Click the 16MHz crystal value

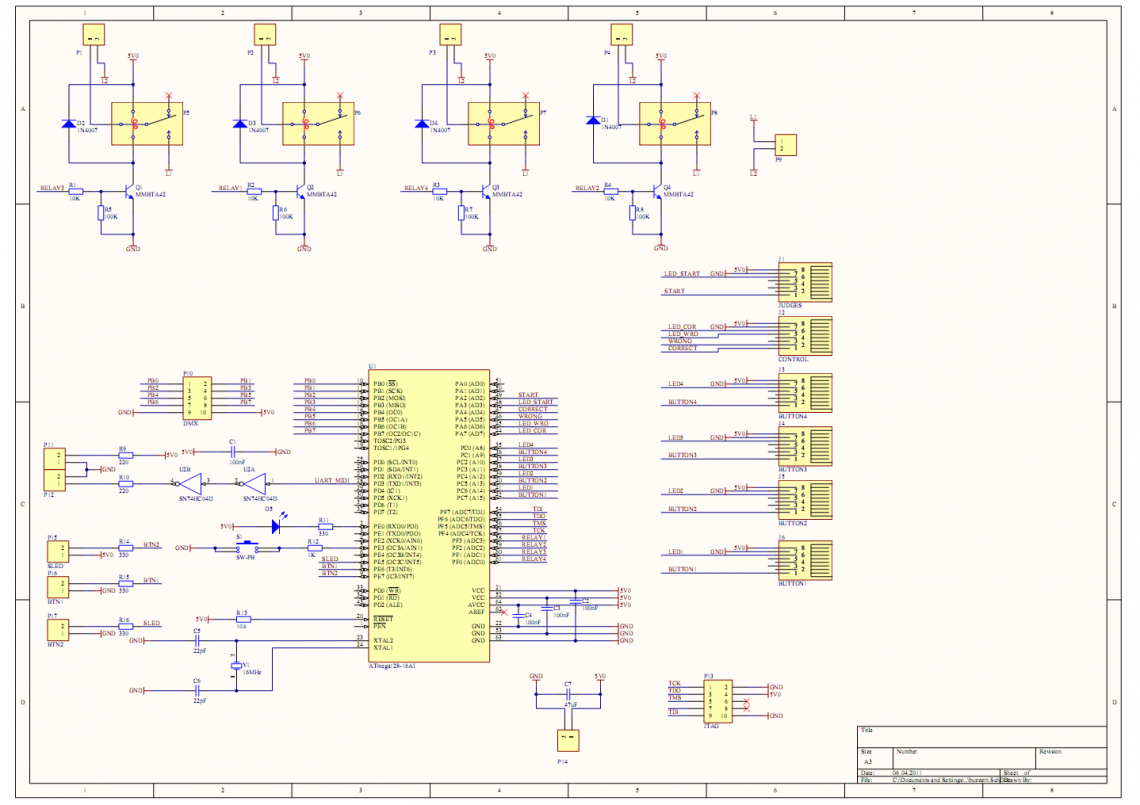click(x=252, y=673)
